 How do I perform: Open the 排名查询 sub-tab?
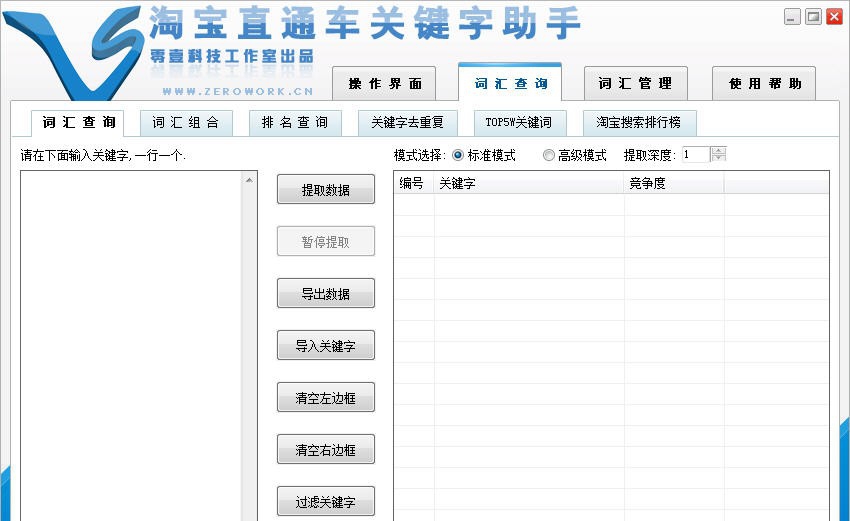[x=295, y=123]
